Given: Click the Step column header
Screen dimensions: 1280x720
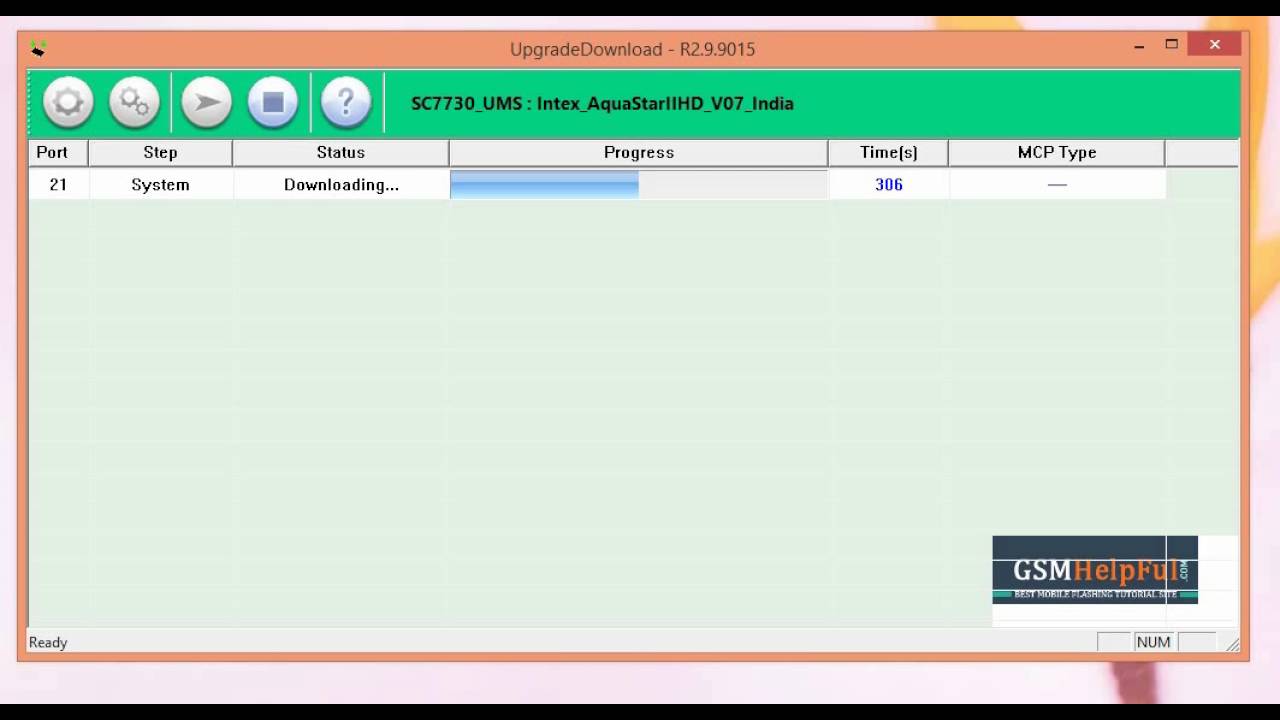Looking at the screenshot, I should pos(160,152).
